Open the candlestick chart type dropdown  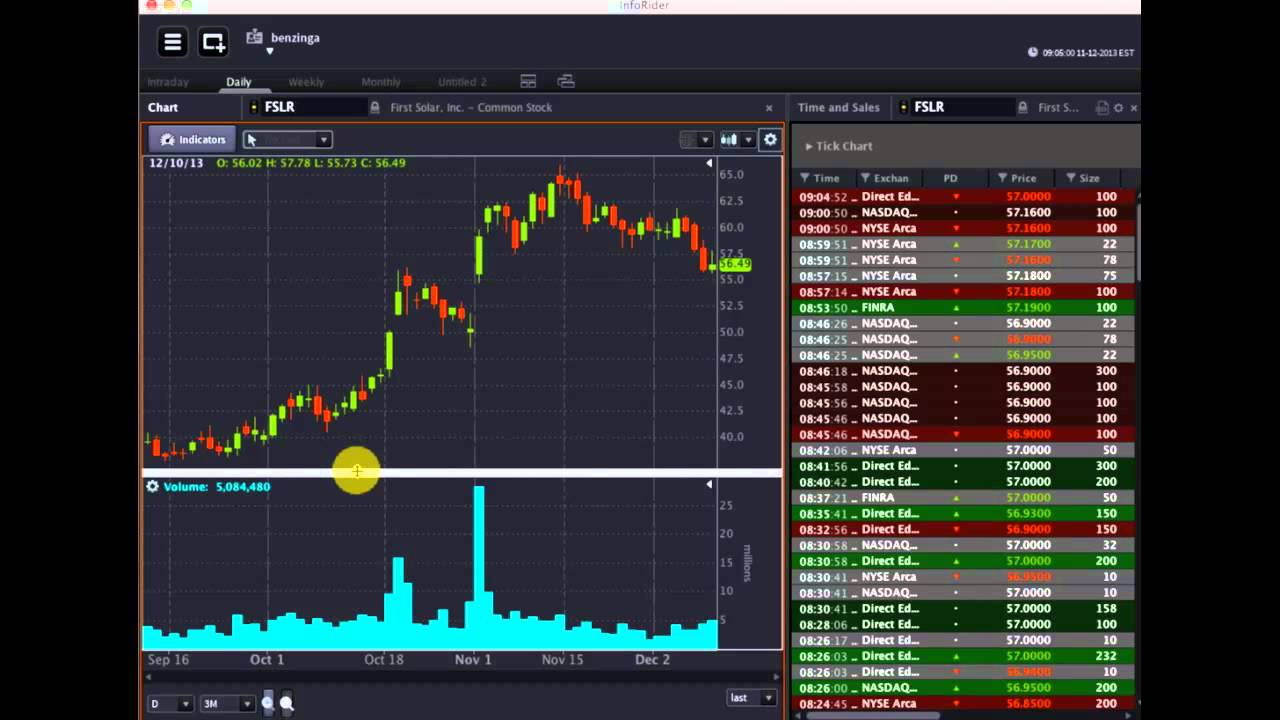(x=738, y=140)
